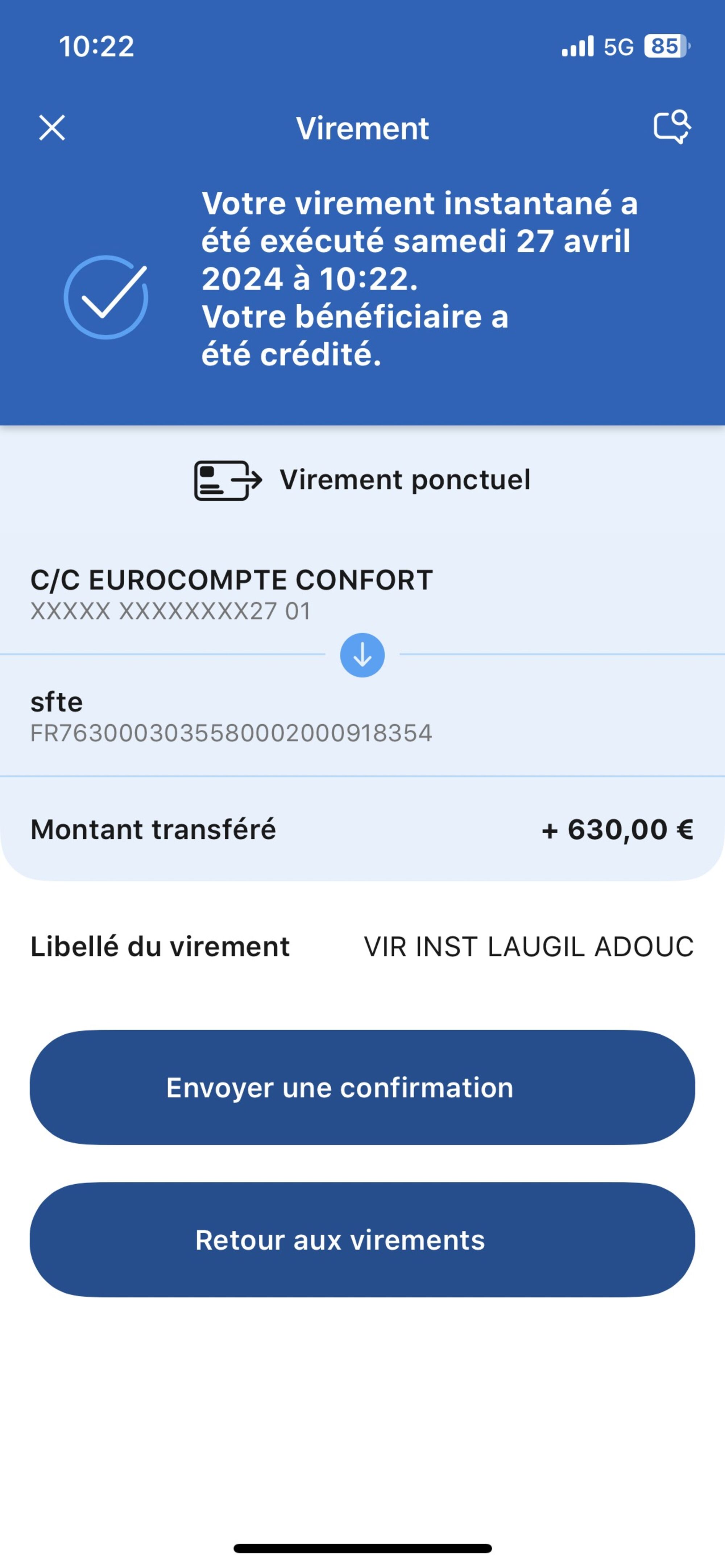Tap the beneficiary IBAN starting with FR76
This screenshot has height=1568, width=725.
[232, 733]
